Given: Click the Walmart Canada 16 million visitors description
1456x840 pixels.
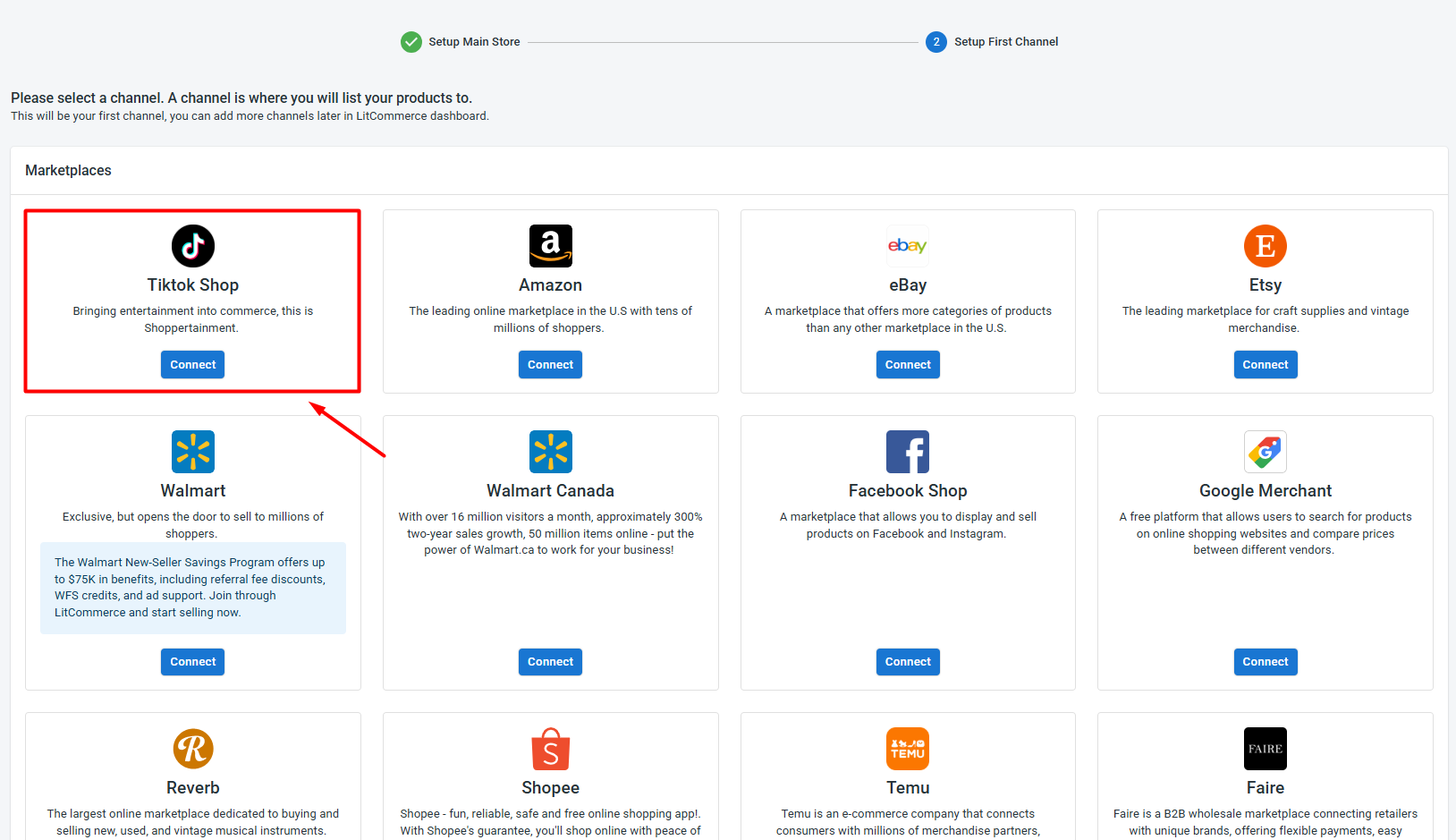Looking at the screenshot, I should point(551,533).
